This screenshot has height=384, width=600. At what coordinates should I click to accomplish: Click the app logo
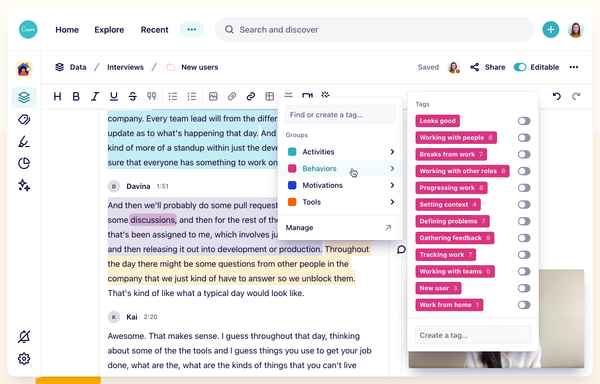[x=28, y=29]
